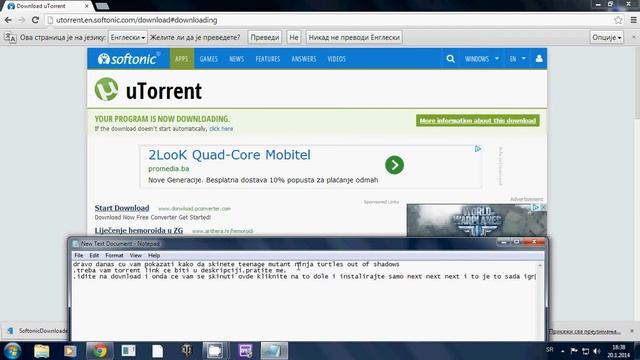This screenshot has height=360, width=640.
Task: Open the ANSWERS tab on Softonic
Action: click(x=304, y=59)
